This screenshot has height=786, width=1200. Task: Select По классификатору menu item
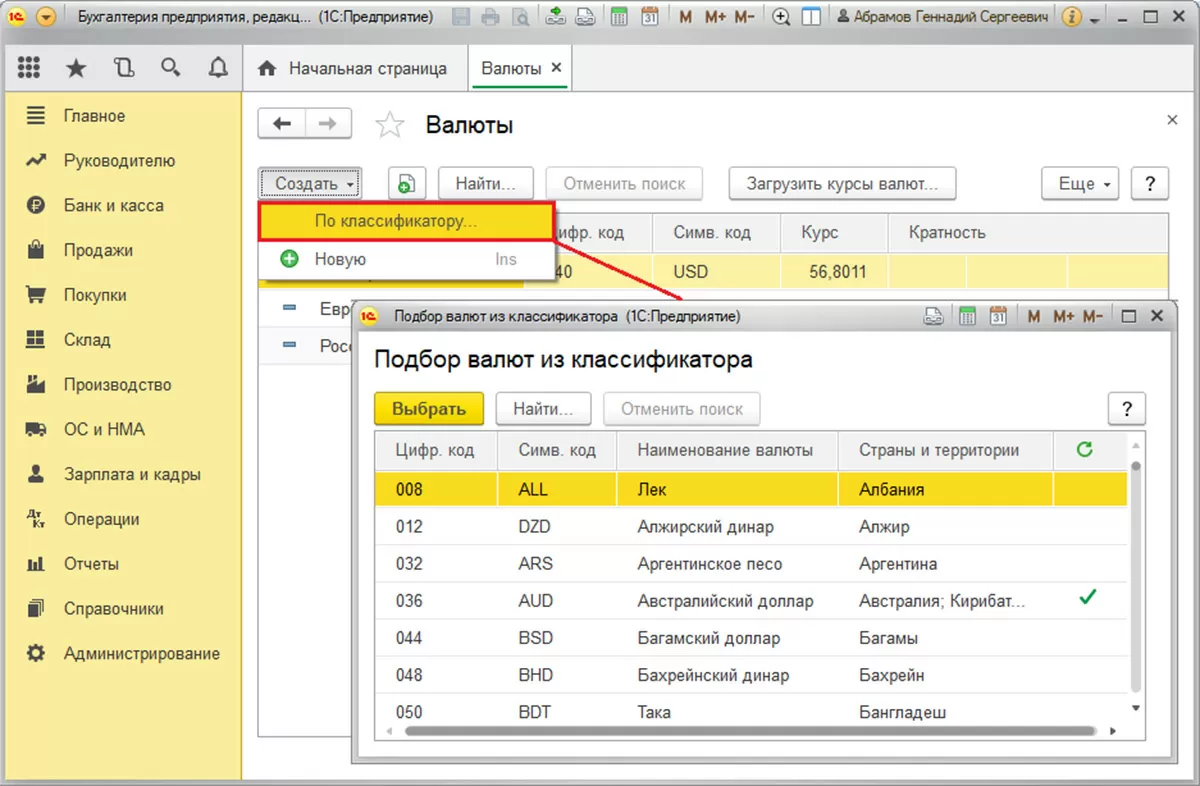click(x=396, y=222)
